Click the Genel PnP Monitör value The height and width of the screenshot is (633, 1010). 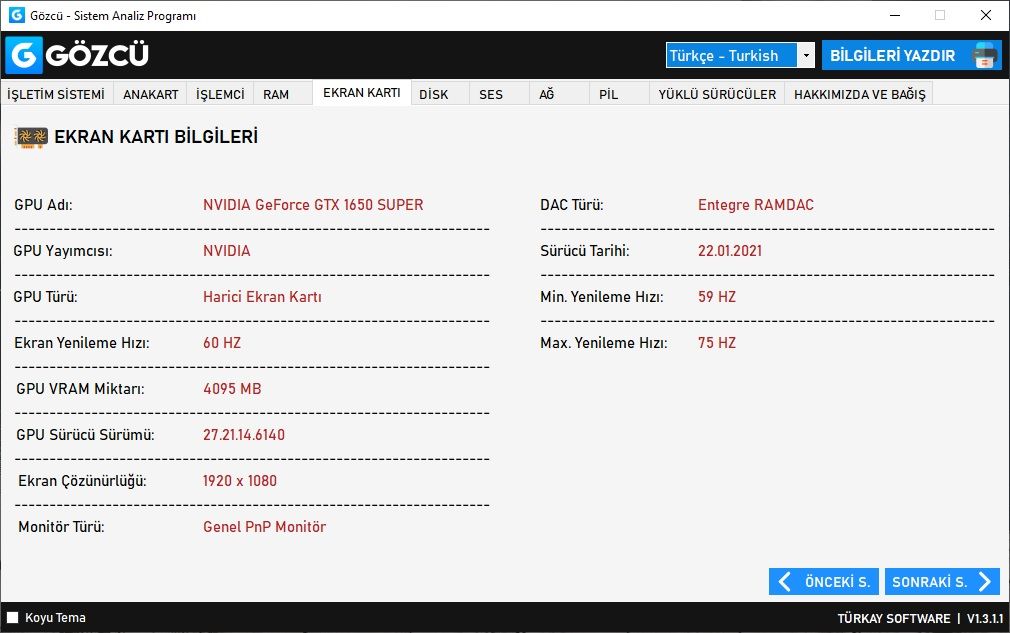coord(265,527)
